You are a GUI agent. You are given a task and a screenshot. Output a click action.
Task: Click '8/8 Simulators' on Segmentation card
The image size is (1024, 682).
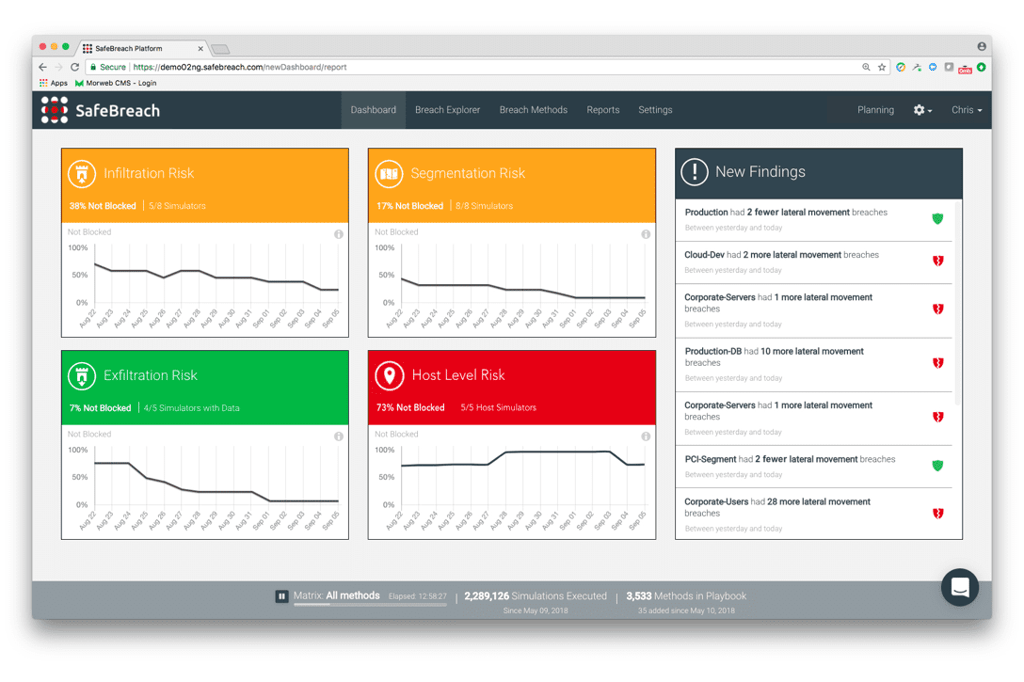click(484, 206)
